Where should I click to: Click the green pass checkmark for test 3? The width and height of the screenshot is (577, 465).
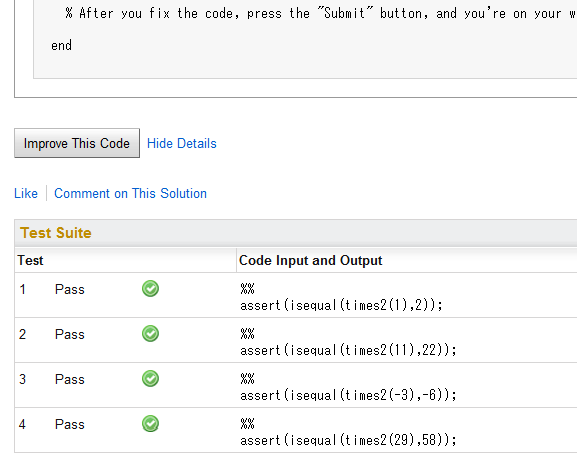tap(150, 379)
